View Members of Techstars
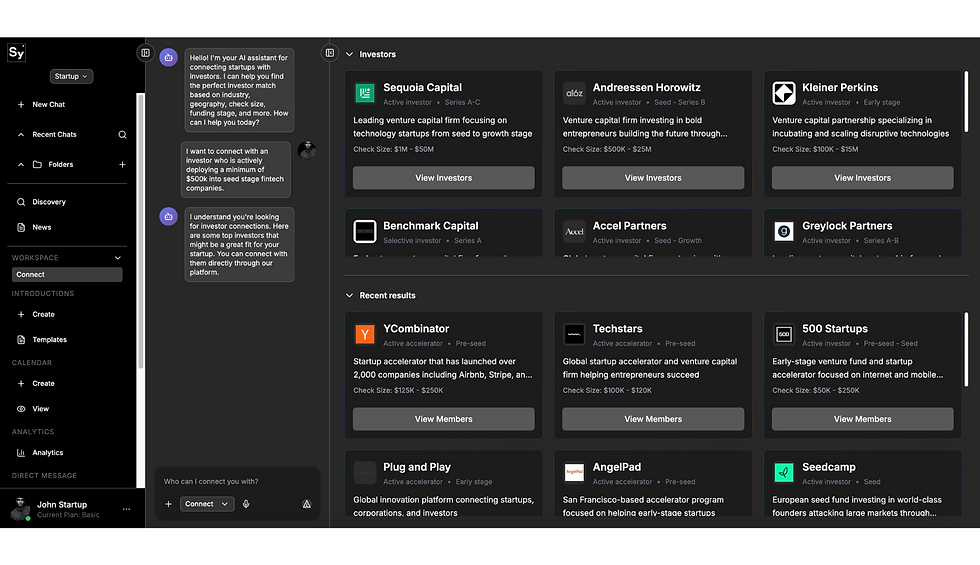980x565 pixels. click(653, 419)
